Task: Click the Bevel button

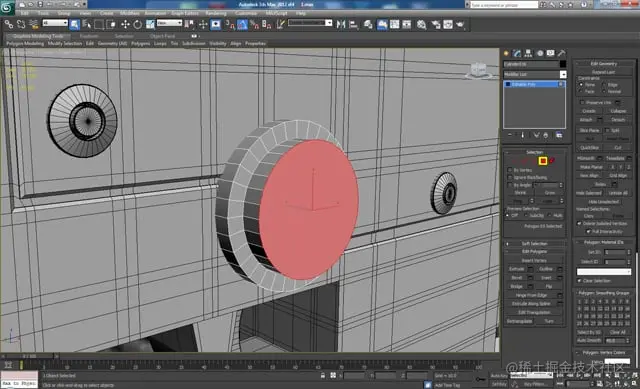Action: (516, 278)
